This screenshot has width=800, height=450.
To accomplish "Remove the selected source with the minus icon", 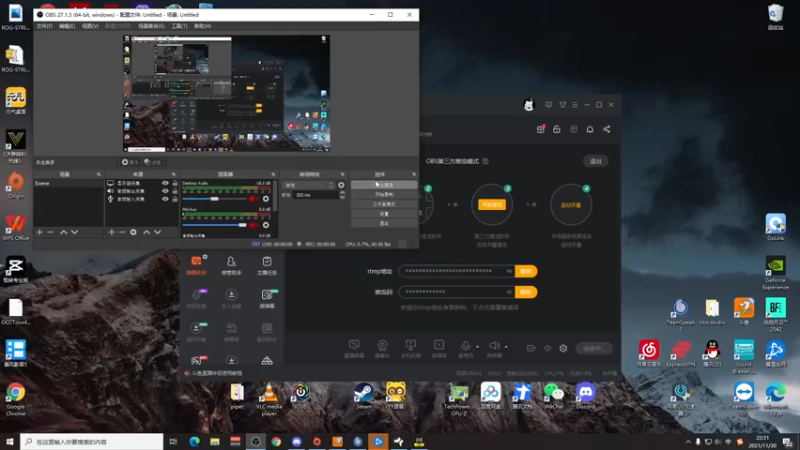I will pos(122,232).
